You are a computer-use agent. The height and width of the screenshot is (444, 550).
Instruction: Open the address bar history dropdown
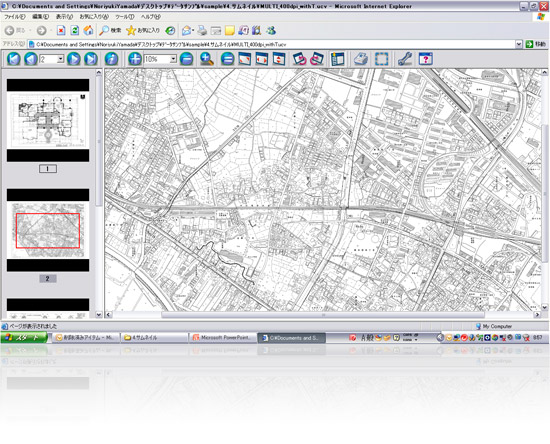[519, 44]
